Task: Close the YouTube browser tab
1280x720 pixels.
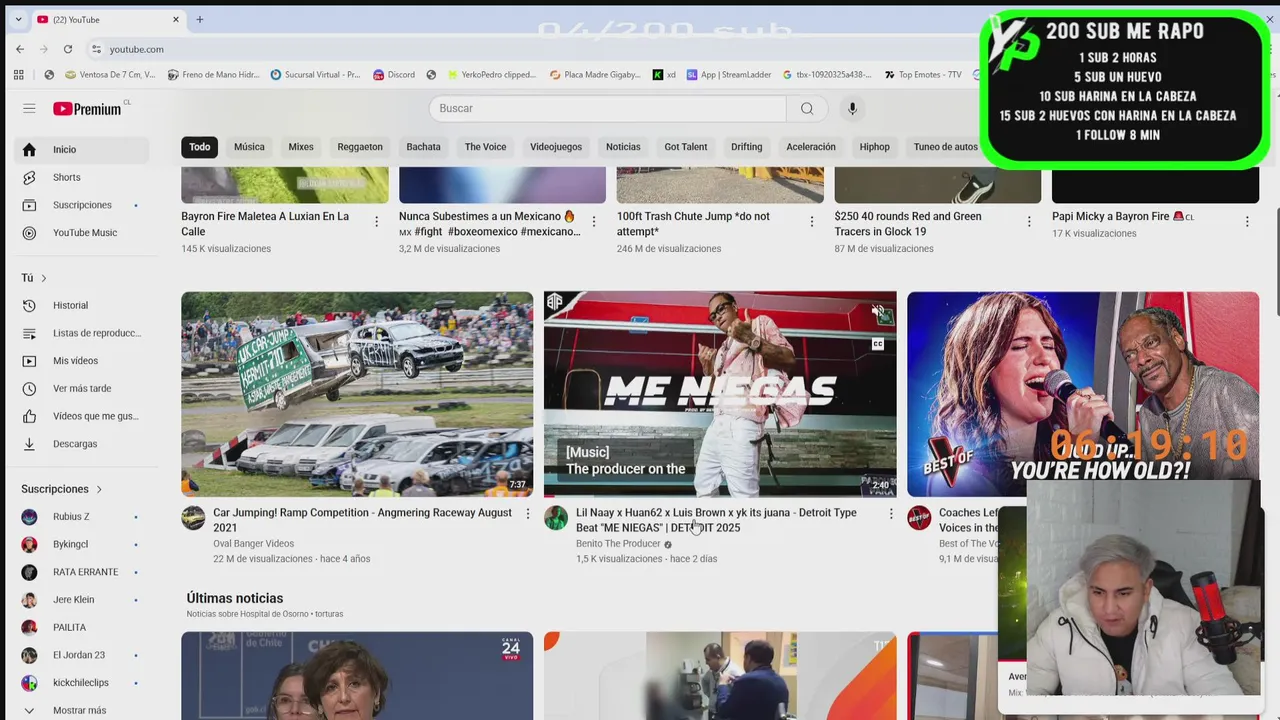Action: [x=175, y=19]
